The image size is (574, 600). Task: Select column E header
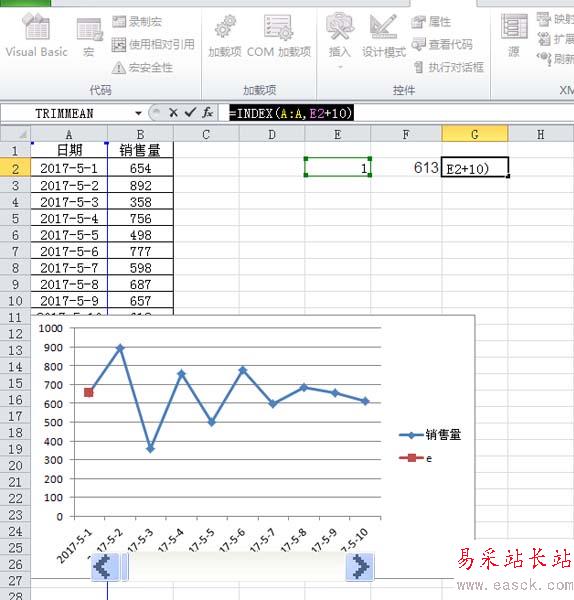click(x=338, y=134)
